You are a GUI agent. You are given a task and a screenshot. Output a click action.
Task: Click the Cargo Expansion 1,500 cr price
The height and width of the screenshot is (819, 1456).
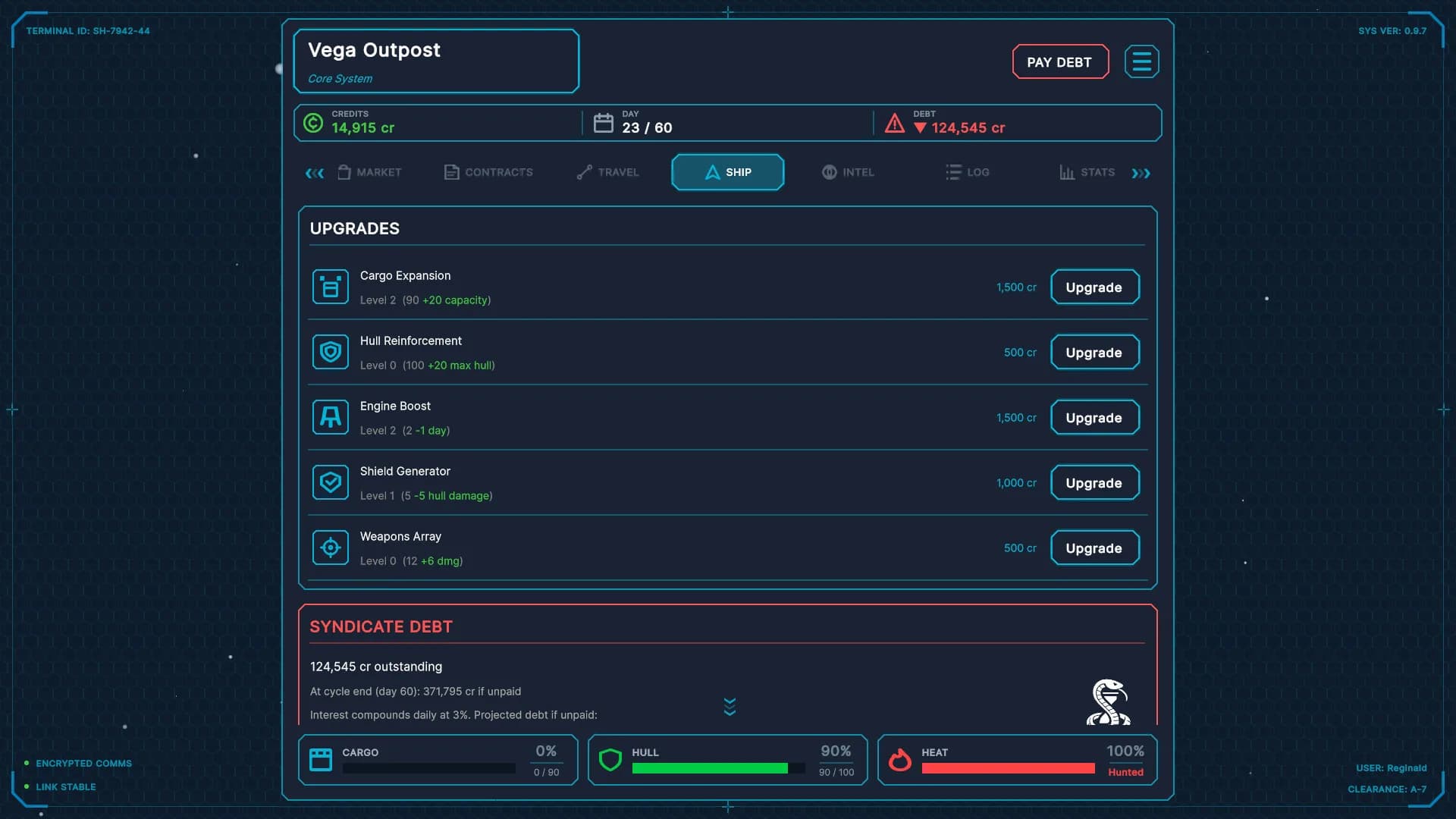coord(1016,287)
